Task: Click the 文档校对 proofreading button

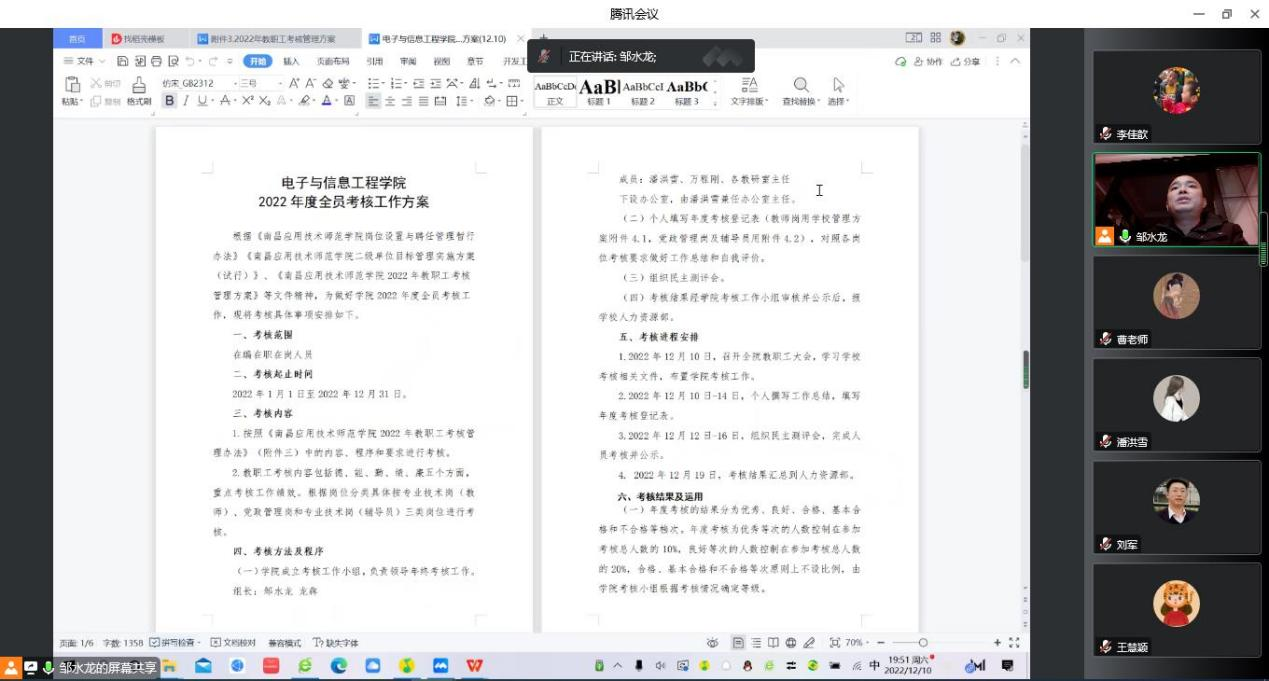Action: 233,642
